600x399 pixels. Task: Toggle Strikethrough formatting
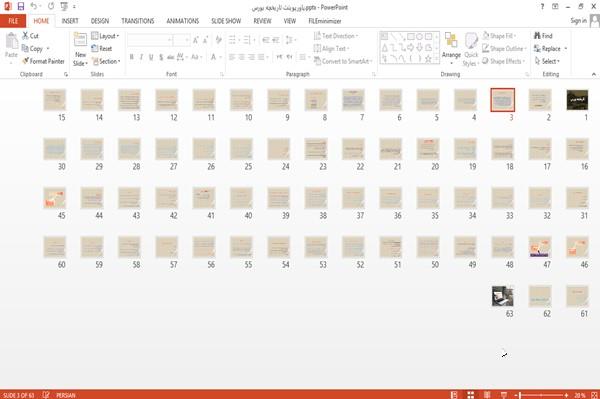pos(170,57)
